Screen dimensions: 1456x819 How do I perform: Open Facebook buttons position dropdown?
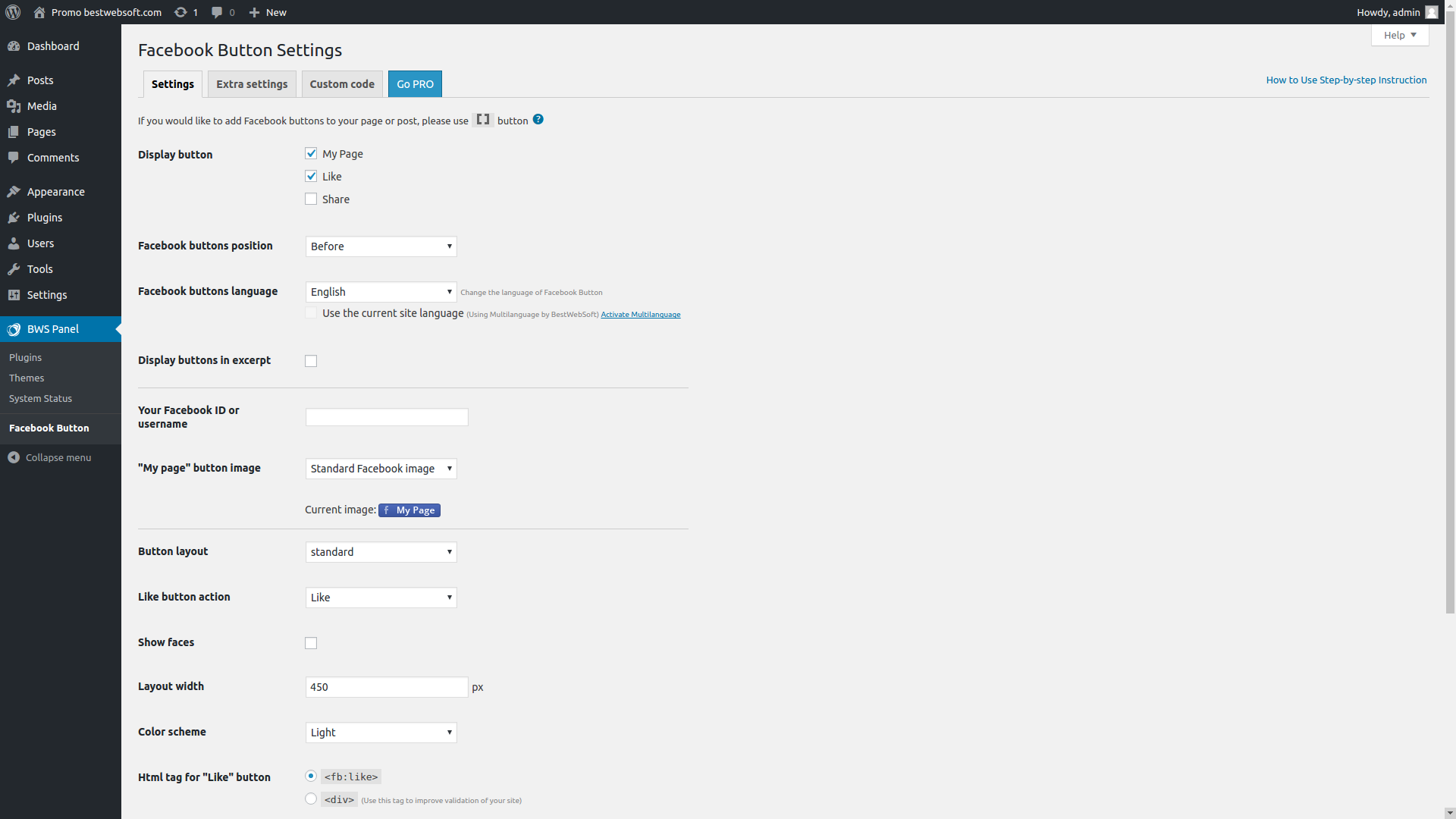pyautogui.click(x=381, y=246)
